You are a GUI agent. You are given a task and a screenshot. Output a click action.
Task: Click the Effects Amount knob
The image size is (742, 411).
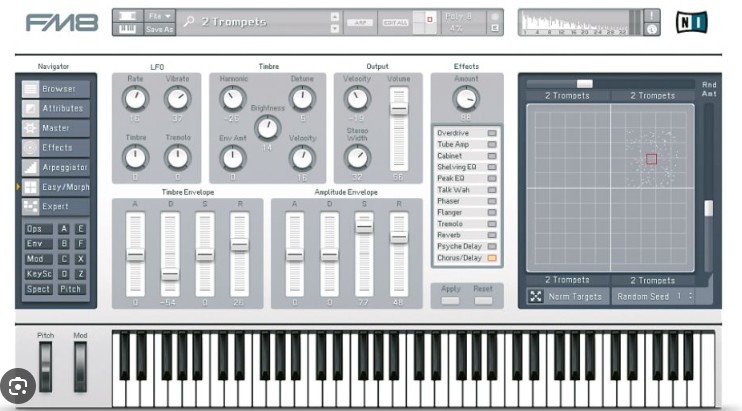click(x=466, y=99)
